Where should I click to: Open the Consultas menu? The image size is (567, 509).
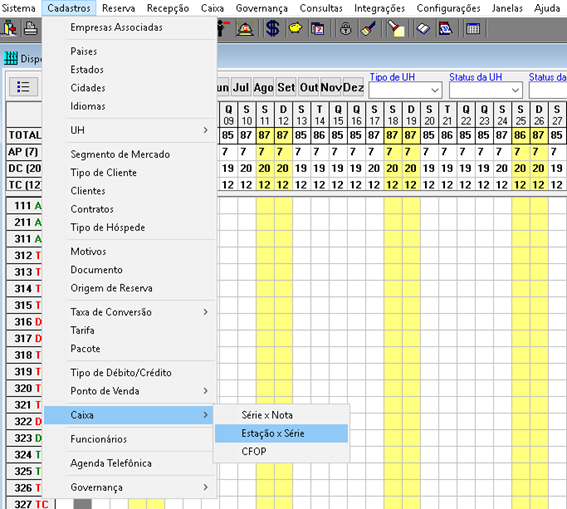pyautogui.click(x=321, y=8)
